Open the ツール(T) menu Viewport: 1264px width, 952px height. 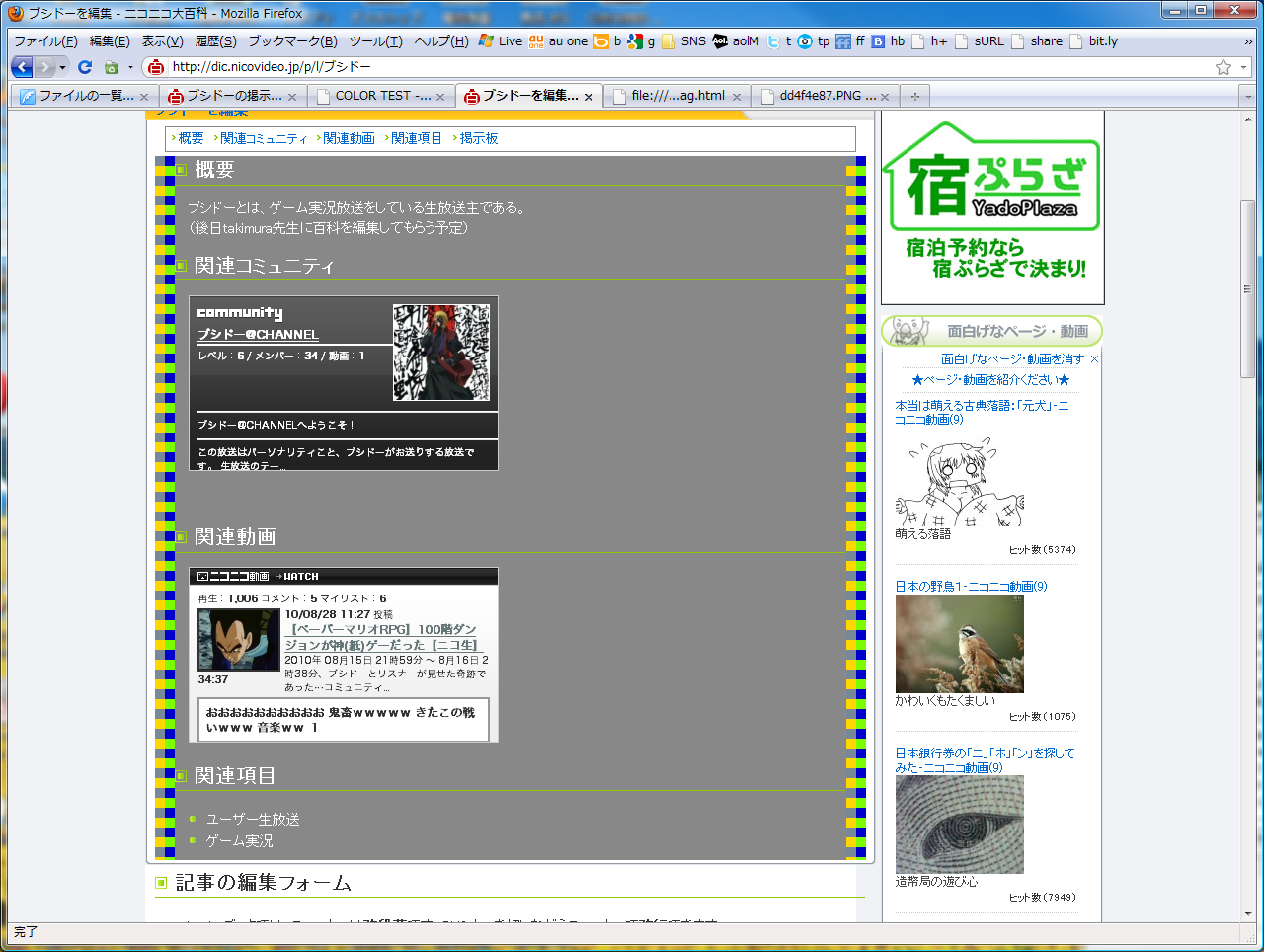pyautogui.click(x=375, y=41)
